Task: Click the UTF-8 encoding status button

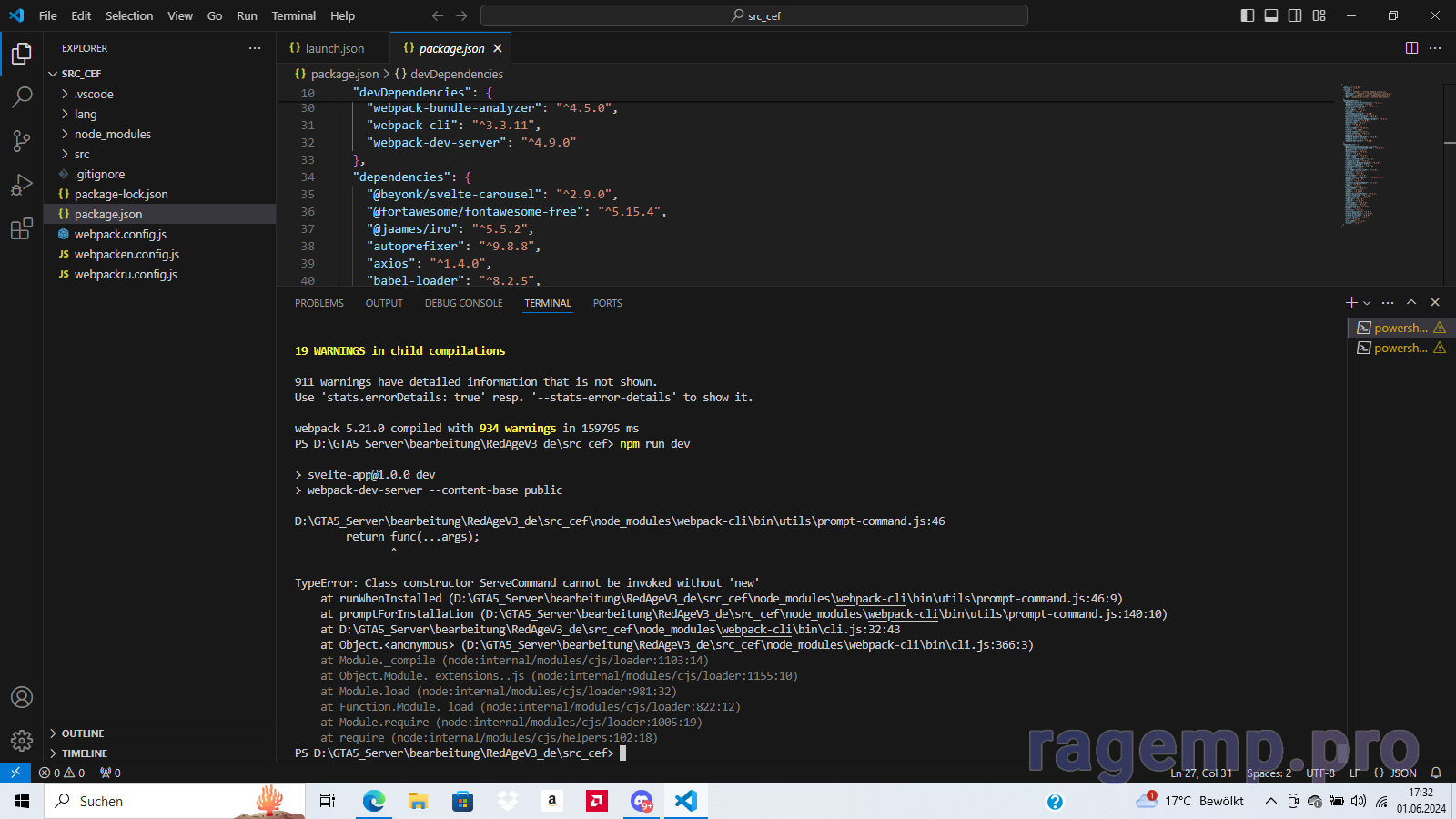Action: [1319, 773]
